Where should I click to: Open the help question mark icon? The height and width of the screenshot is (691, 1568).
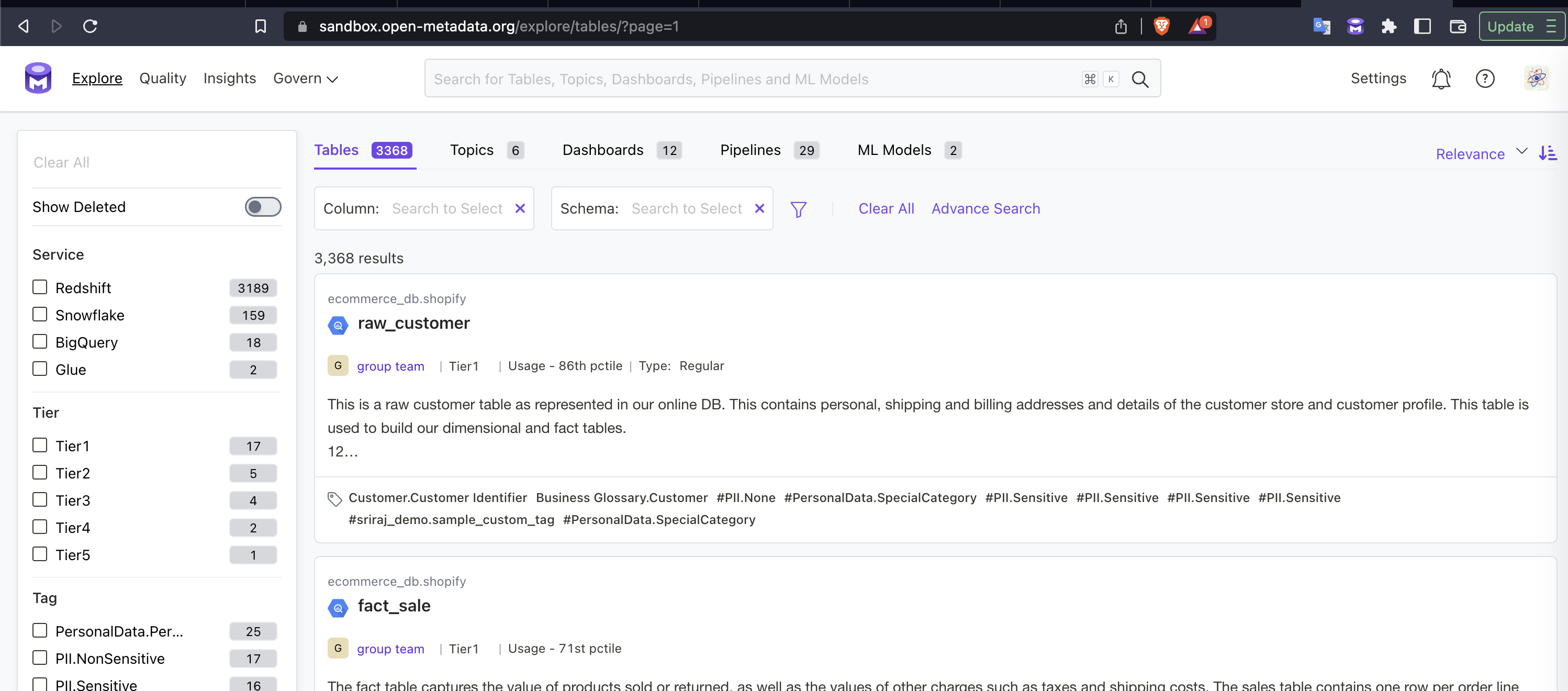(1485, 79)
